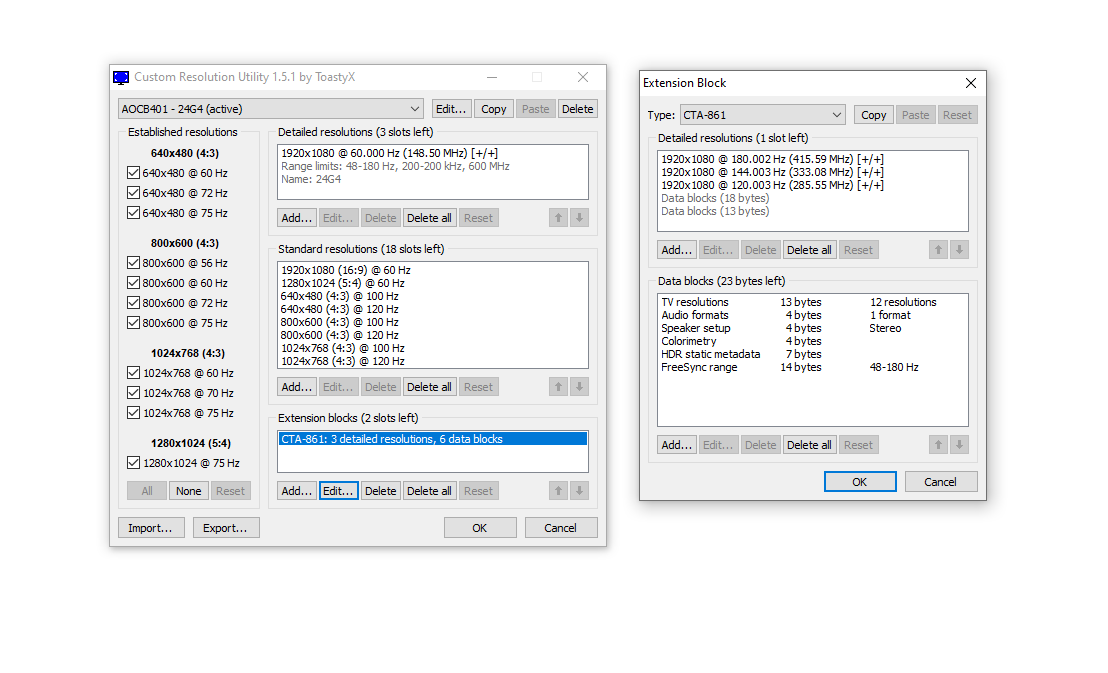Click move-down arrow in Detailed resolutions section

click(579, 218)
